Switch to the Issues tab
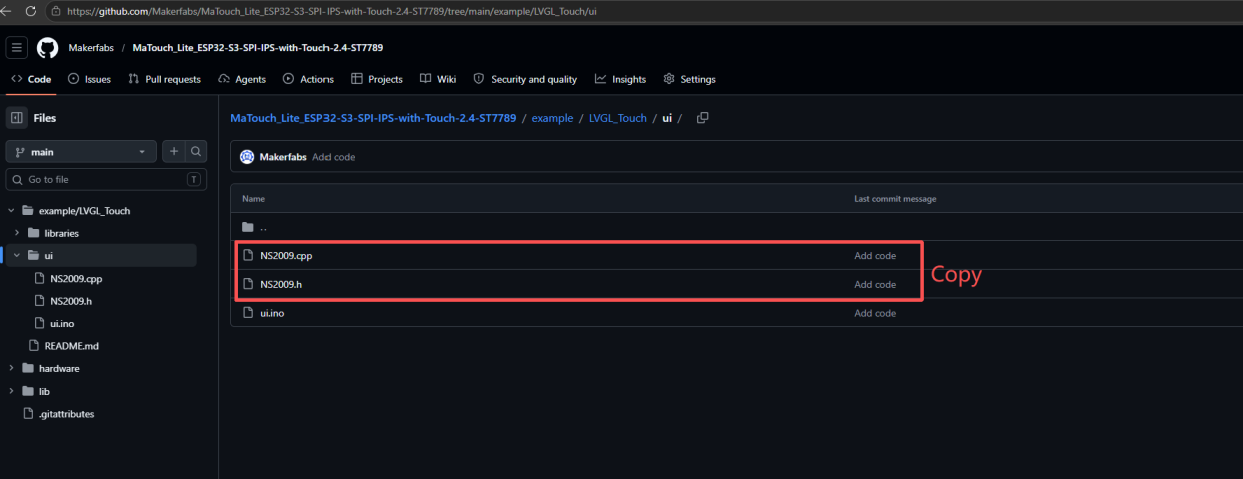The width and height of the screenshot is (1243, 479). (x=89, y=79)
